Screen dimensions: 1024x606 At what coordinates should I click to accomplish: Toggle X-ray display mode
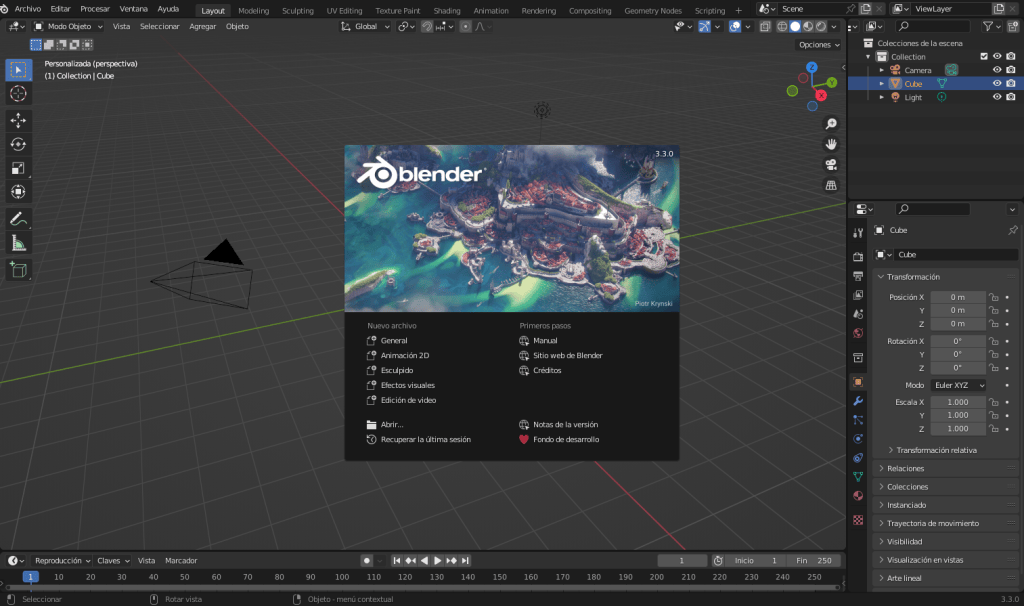765,27
